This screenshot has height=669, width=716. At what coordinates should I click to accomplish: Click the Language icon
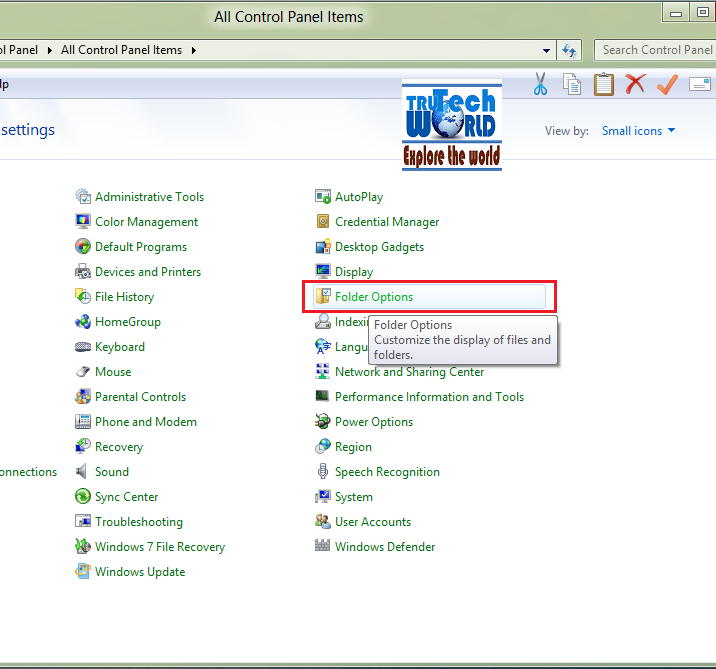tap(323, 346)
